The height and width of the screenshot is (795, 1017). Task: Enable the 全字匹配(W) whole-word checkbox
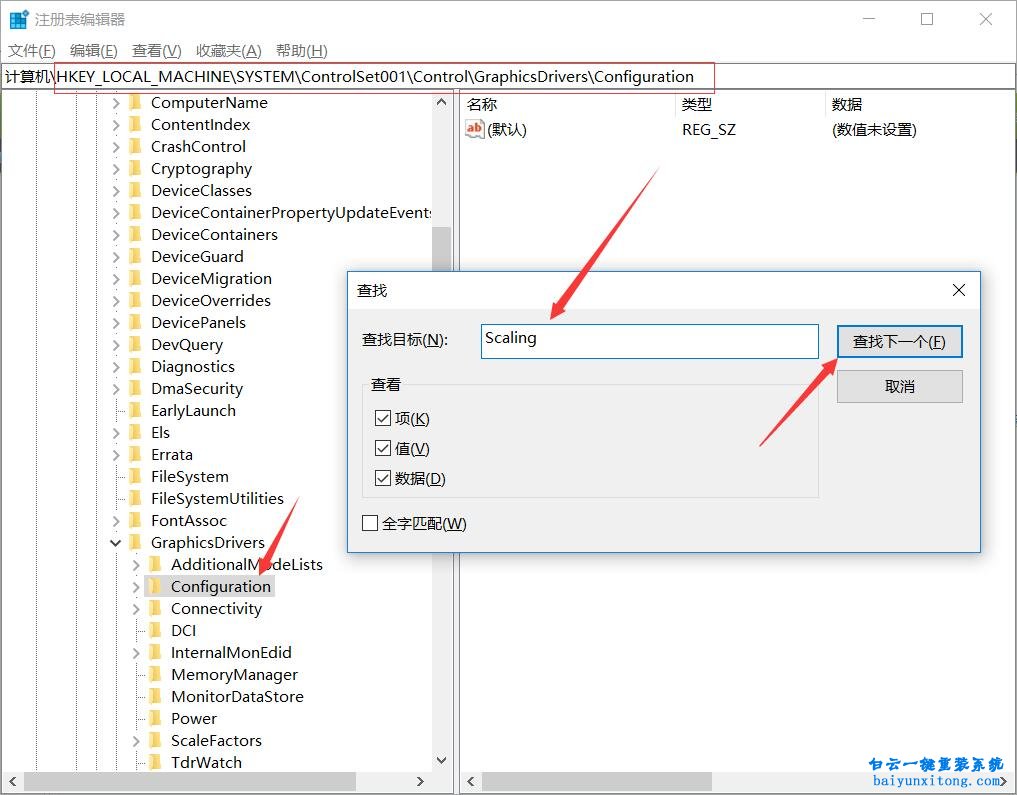point(370,523)
